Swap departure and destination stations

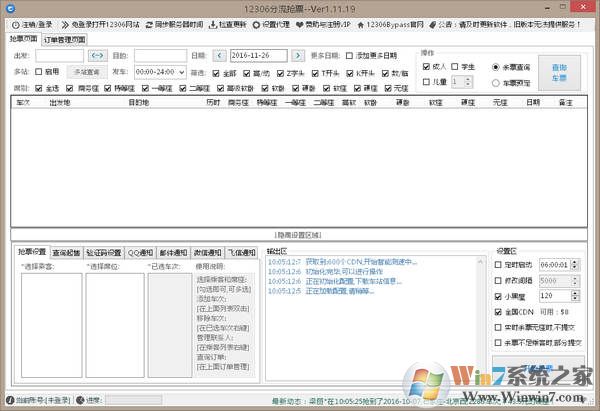97,56
